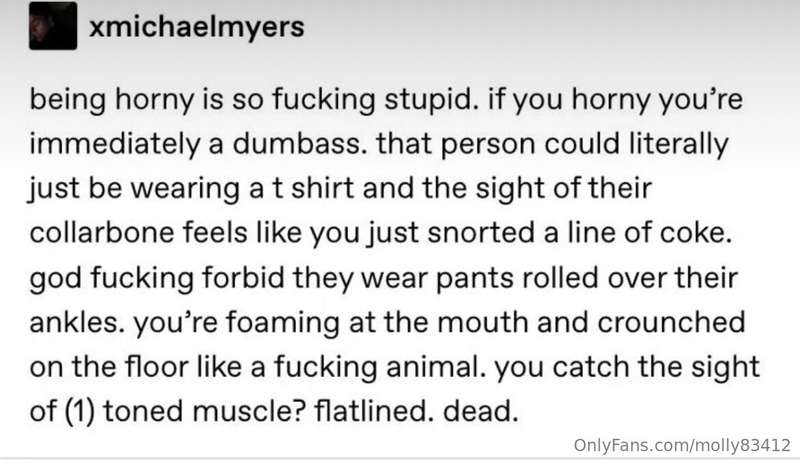Click the word "immediately" in the post
The width and height of the screenshot is (800, 464).
(115, 145)
